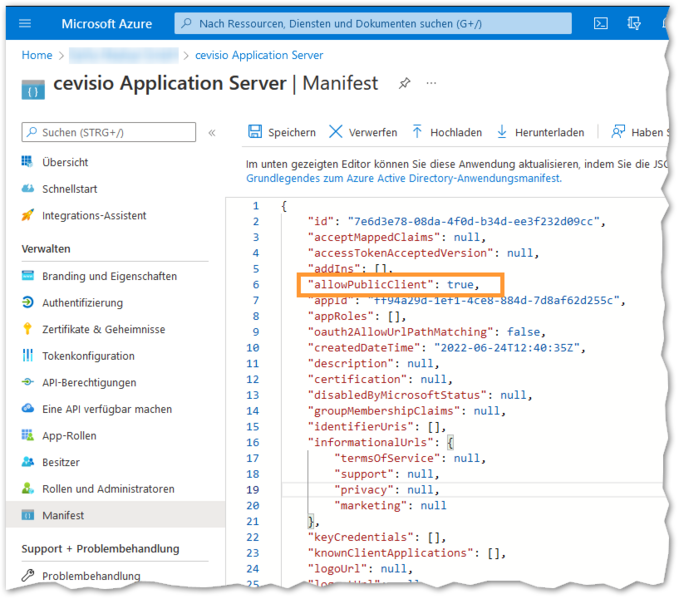Click the "keyCredentials" line in editor

pos(377,537)
